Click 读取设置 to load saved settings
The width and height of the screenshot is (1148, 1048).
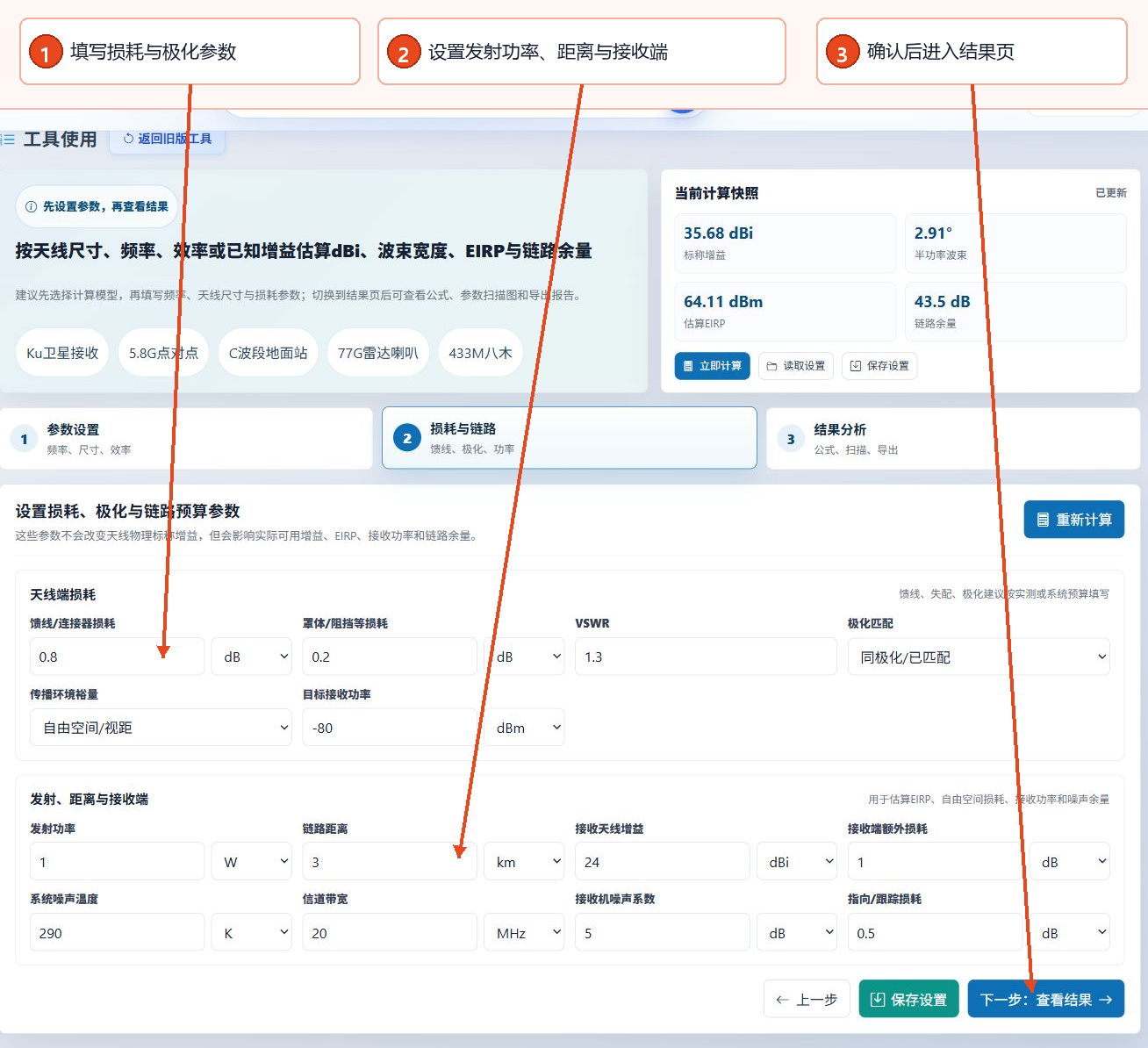pyautogui.click(x=796, y=366)
